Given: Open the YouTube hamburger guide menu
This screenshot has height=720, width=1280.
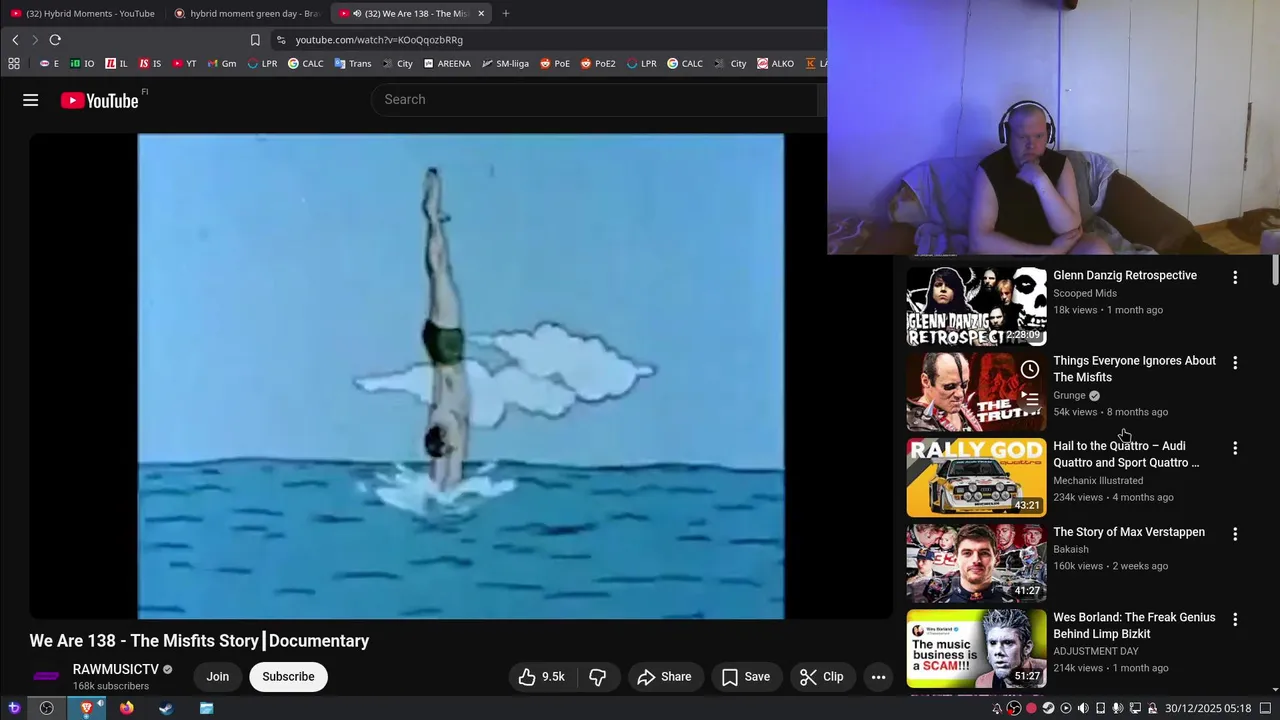Looking at the screenshot, I should (x=31, y=100).
